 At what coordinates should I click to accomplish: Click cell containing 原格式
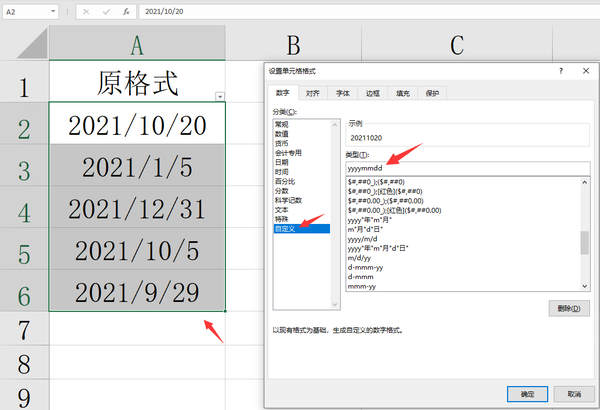click(x=137, y=82)
